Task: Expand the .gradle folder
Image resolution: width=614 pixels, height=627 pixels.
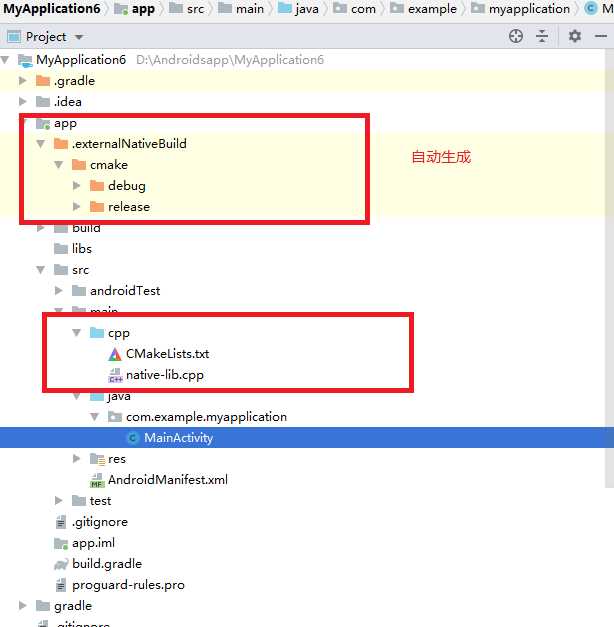Action: 23,81
